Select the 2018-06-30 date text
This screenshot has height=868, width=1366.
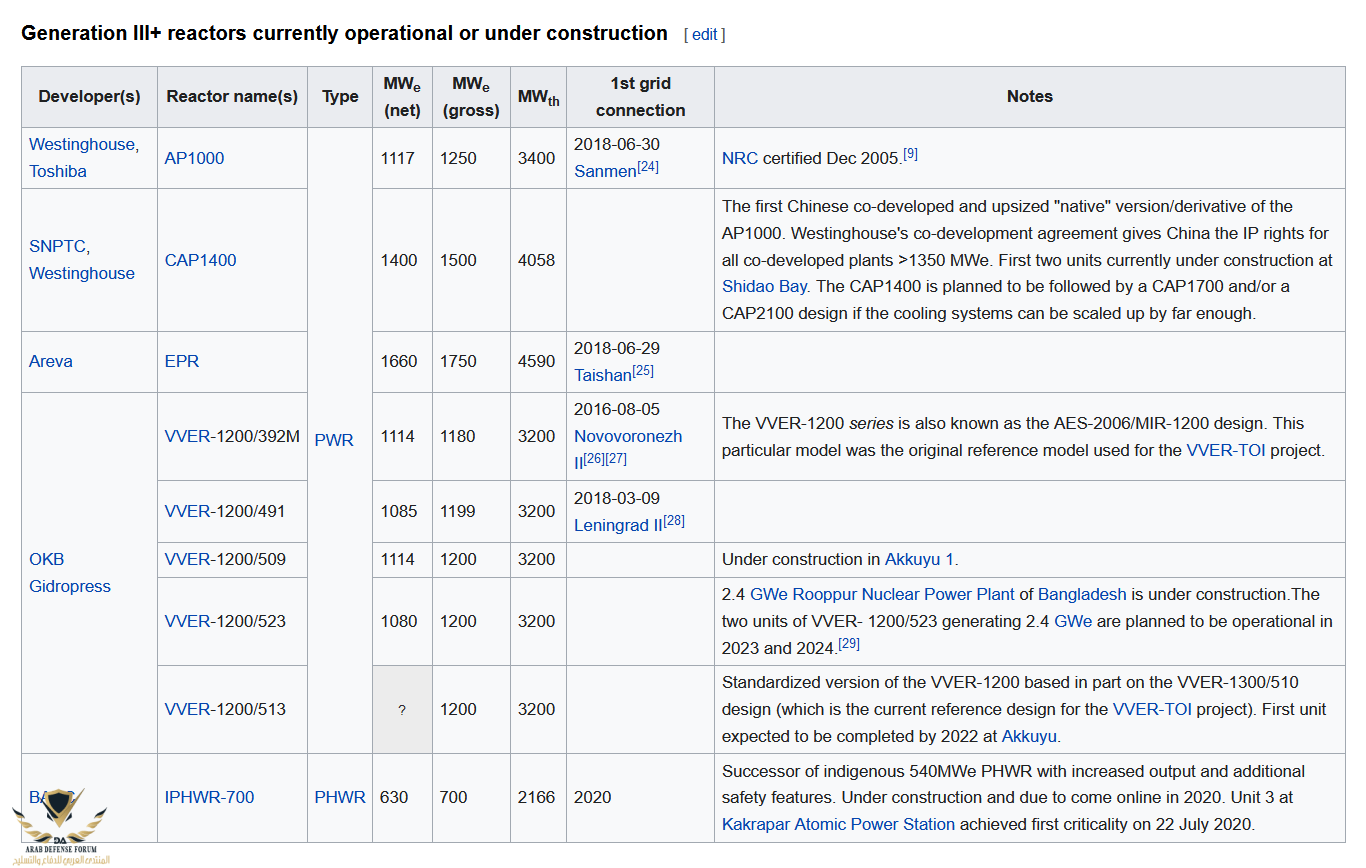tap(617, 145)
